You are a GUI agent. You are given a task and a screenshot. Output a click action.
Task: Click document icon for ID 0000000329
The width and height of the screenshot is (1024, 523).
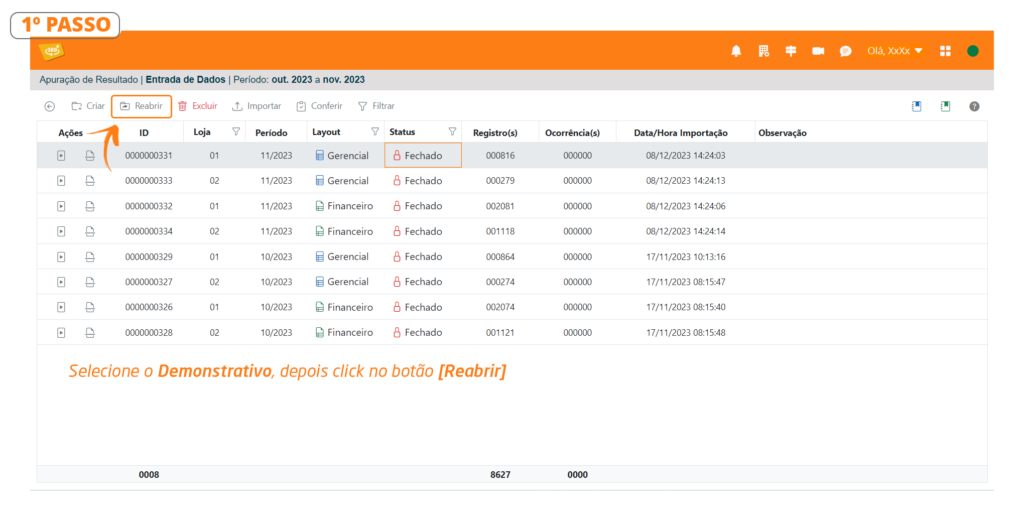pyautogui.click(x=90, y=257)
